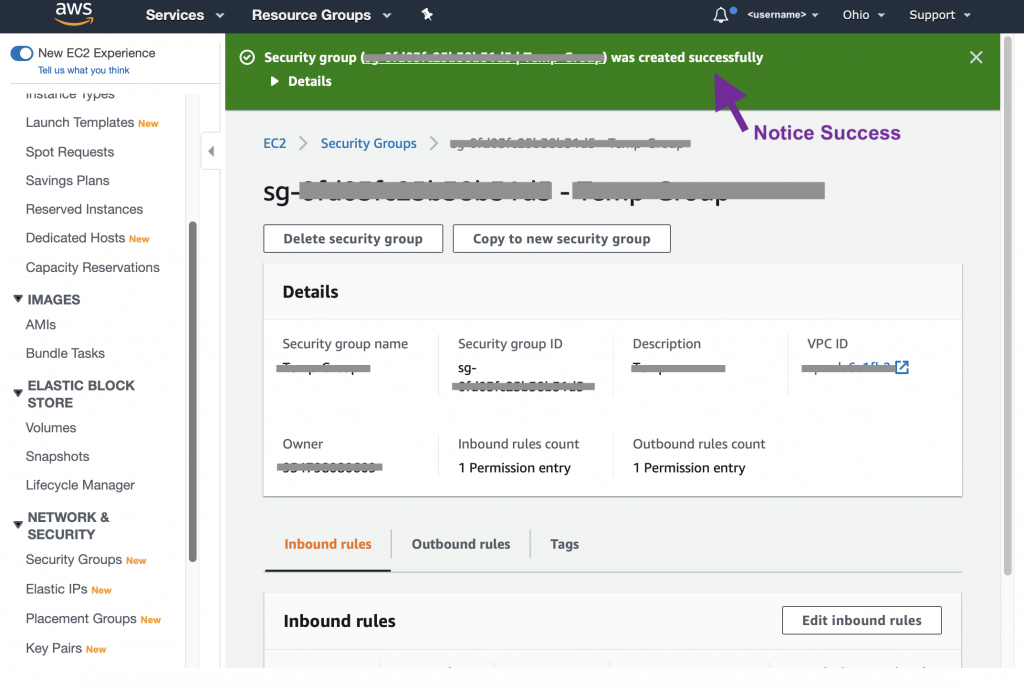Click Copy to new security group
The height and width of the screenshot is (689, 1024).
pyautogui.click(x=561, y=239)
